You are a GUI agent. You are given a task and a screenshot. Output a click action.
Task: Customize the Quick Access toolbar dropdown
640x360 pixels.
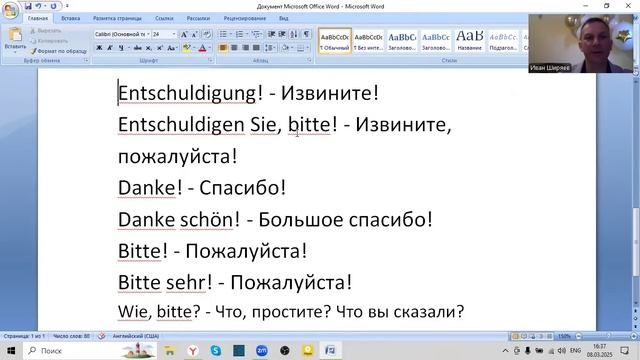click(x=67, y=6)
